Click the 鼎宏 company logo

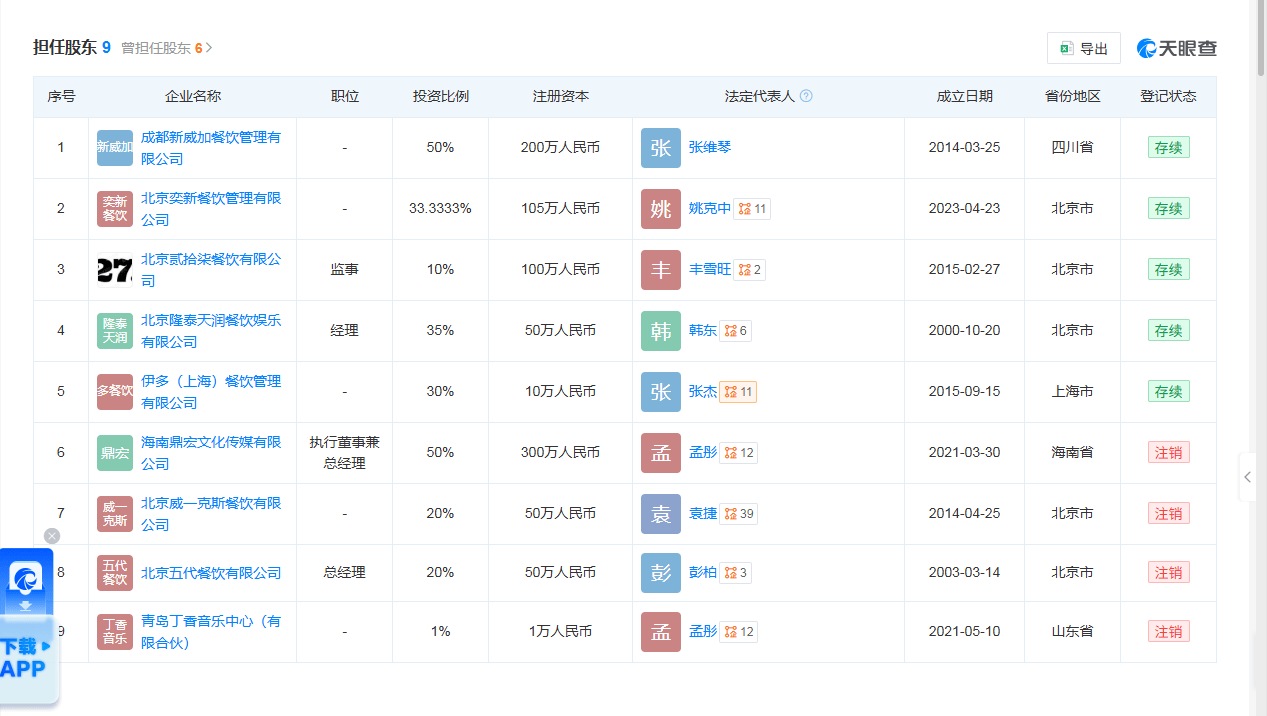pyautogui.click(x=114, y=452)
